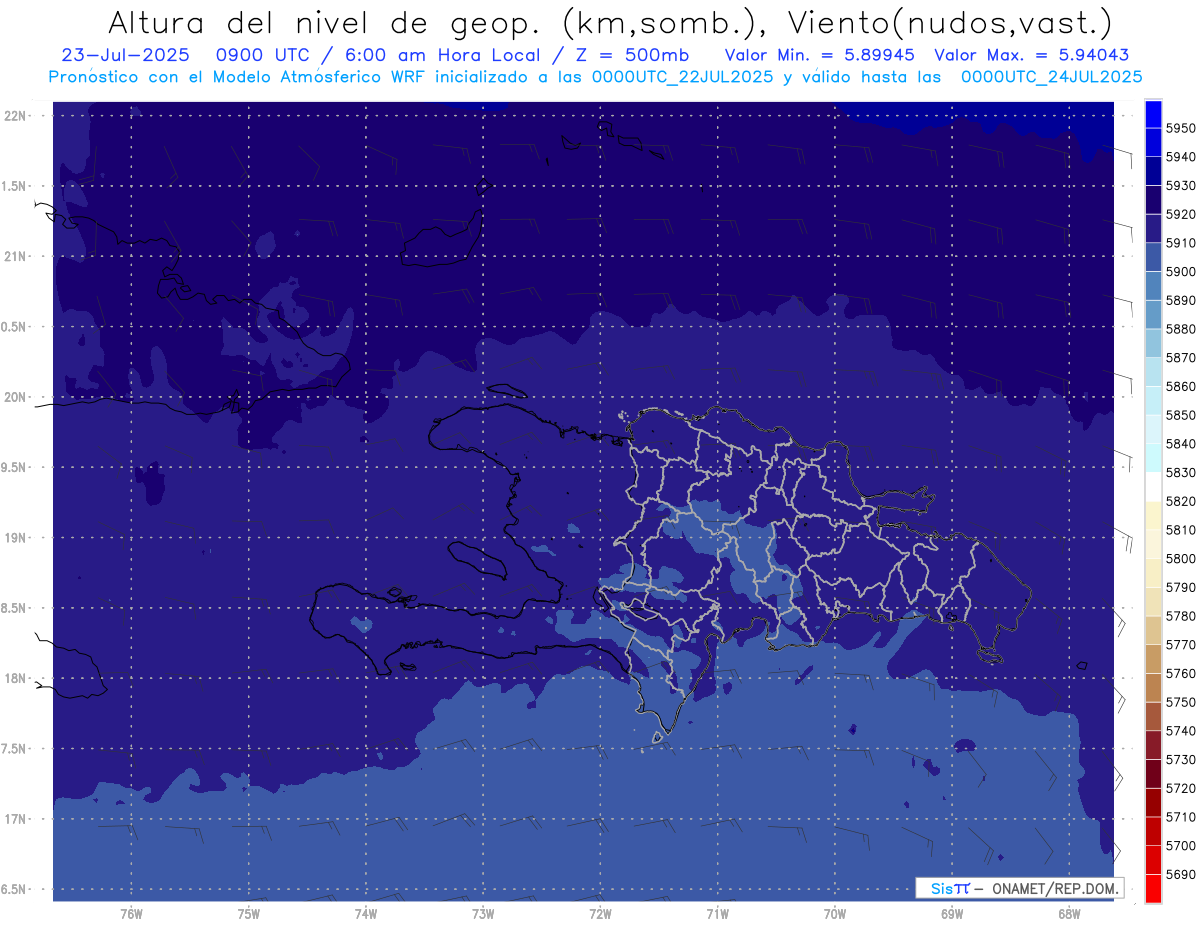Click the '68W' longitude axis label
Screen dimensions: 1200x927
tap(1069, 913)
